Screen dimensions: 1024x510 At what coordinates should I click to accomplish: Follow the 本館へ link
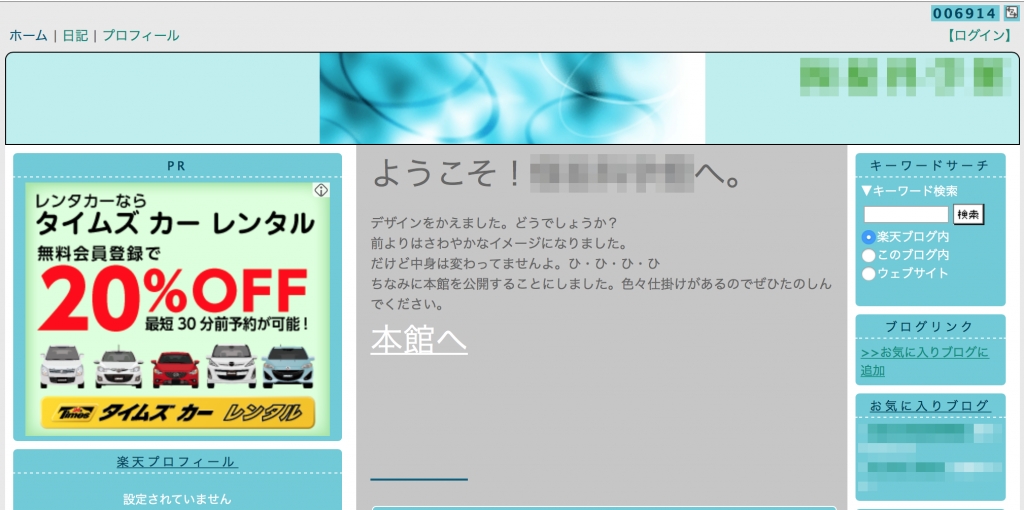click(x=418, y=340)
